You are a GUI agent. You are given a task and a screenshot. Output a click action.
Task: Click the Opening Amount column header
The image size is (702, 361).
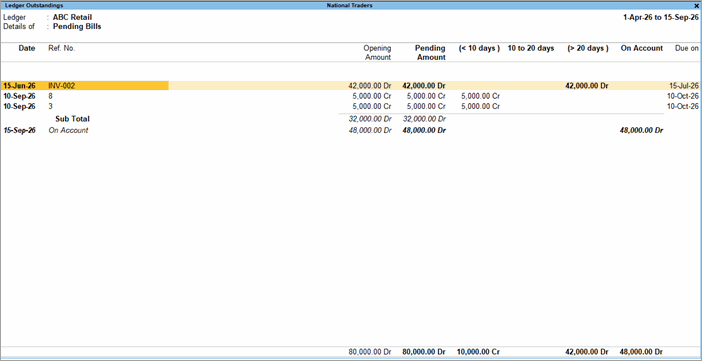tap(377, 52)
